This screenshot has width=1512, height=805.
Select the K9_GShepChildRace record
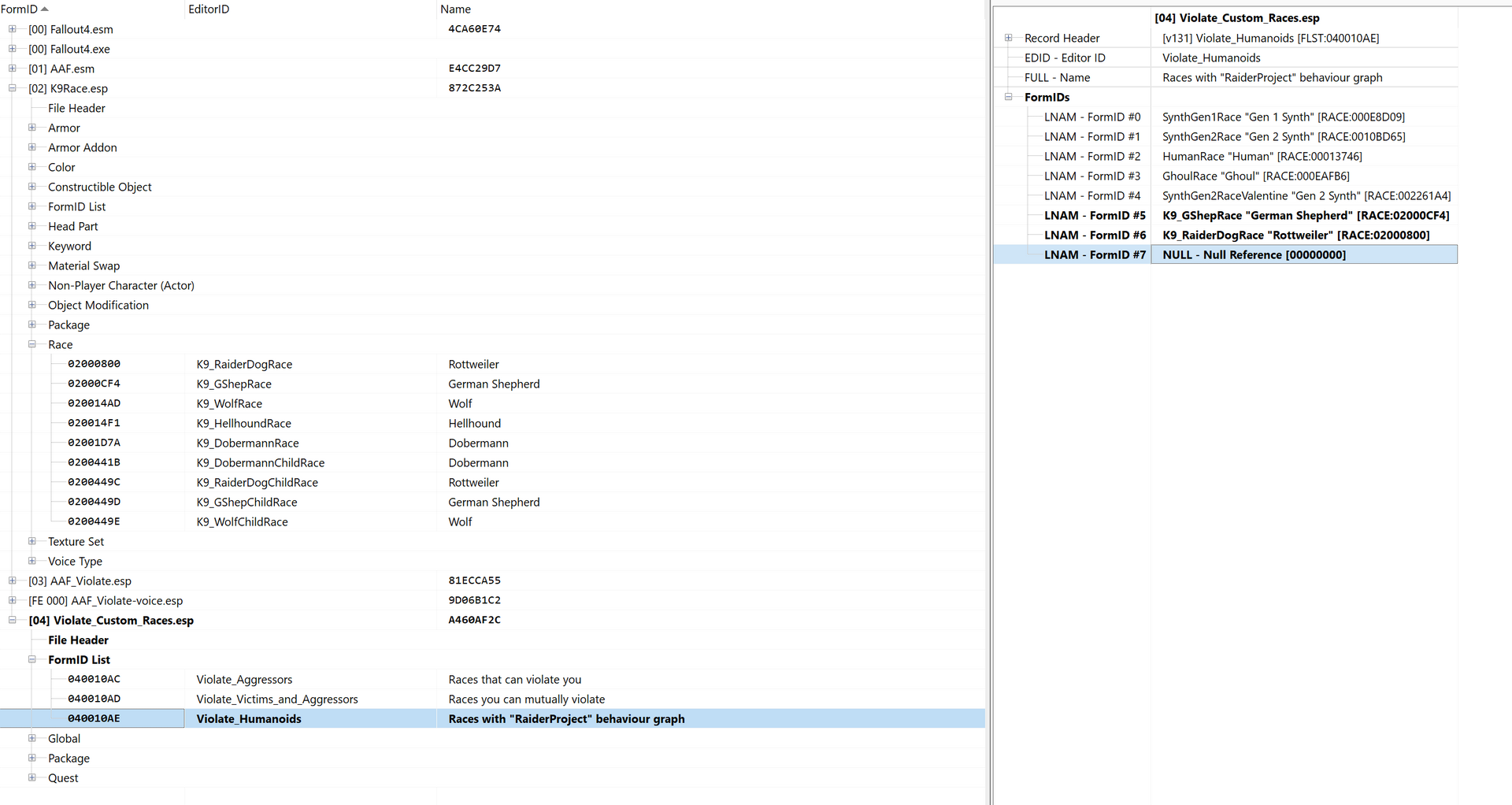[492, 502]
